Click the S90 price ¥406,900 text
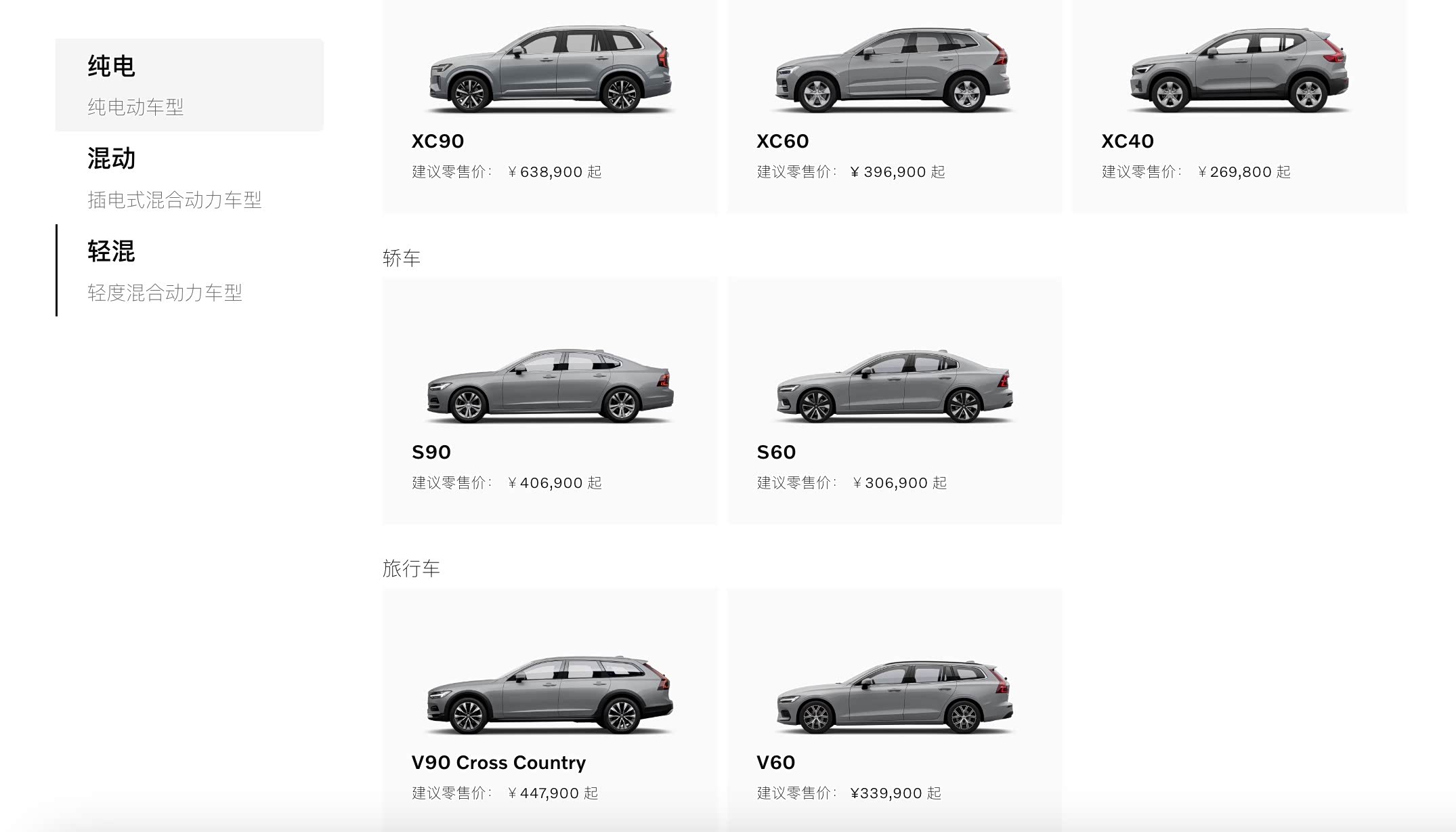 (555, 483)
